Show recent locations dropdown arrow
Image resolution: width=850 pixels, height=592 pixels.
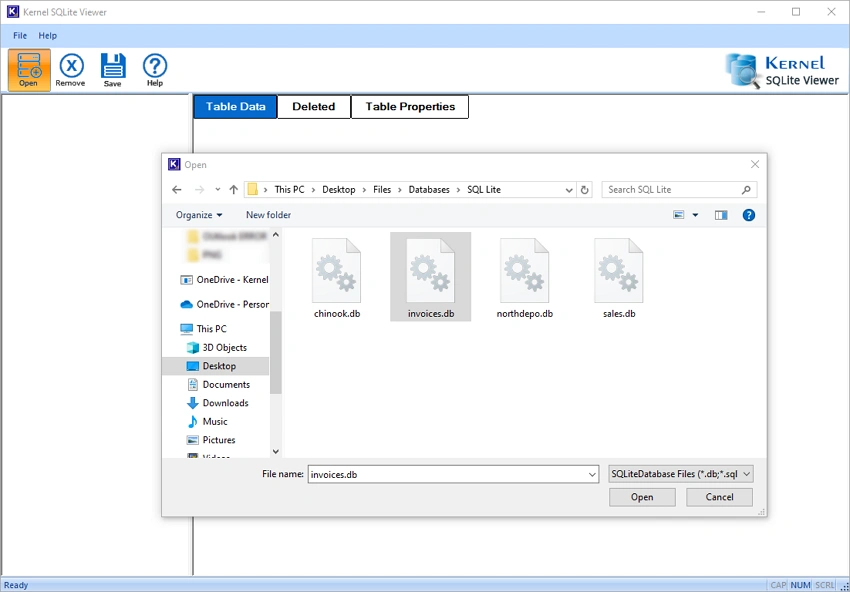click(x=218, y=190)
